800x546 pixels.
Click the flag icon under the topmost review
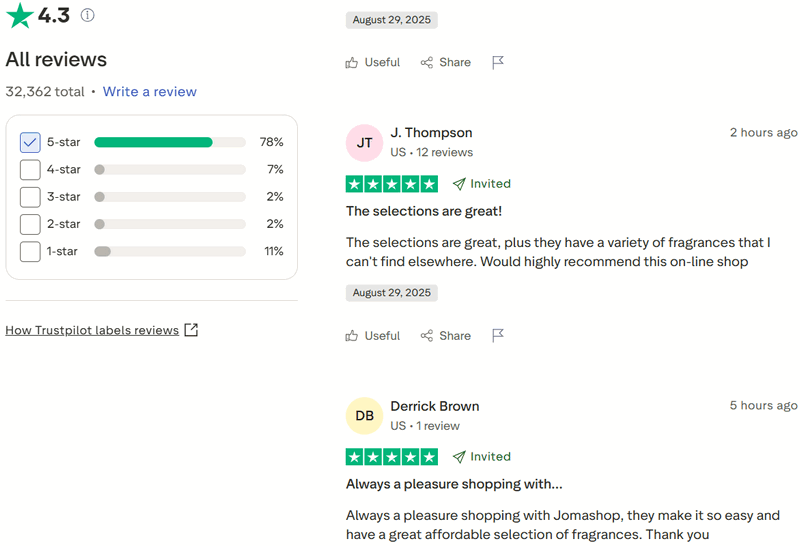(498, 62)
